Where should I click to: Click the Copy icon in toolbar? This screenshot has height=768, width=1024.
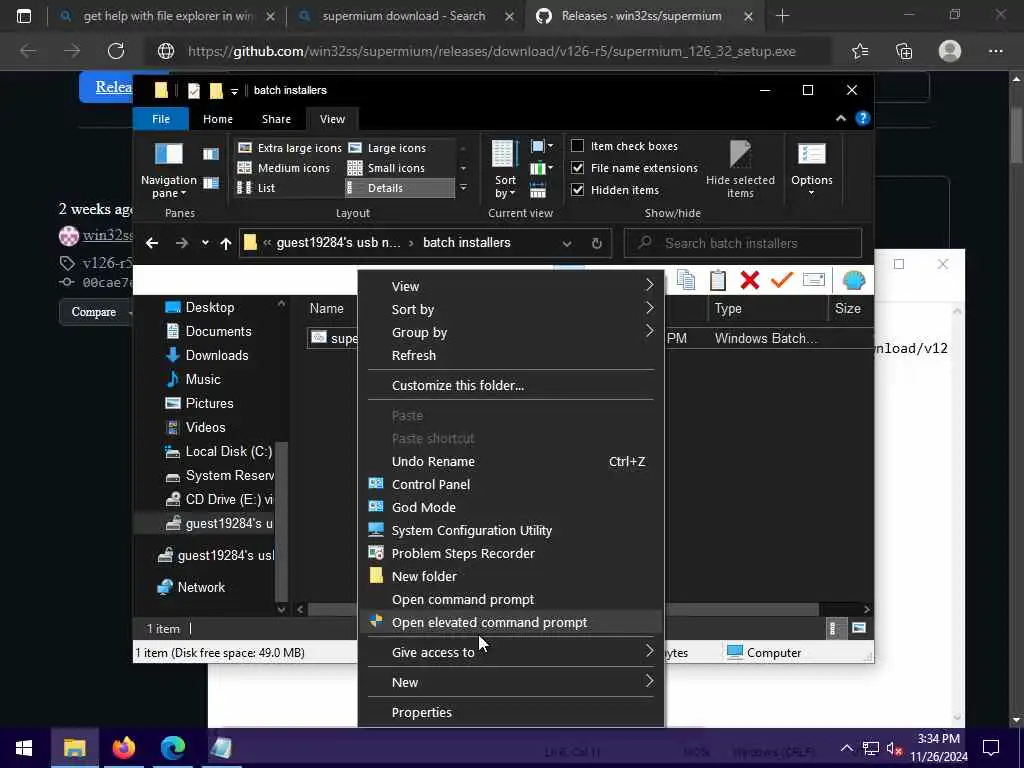point(686,280)
